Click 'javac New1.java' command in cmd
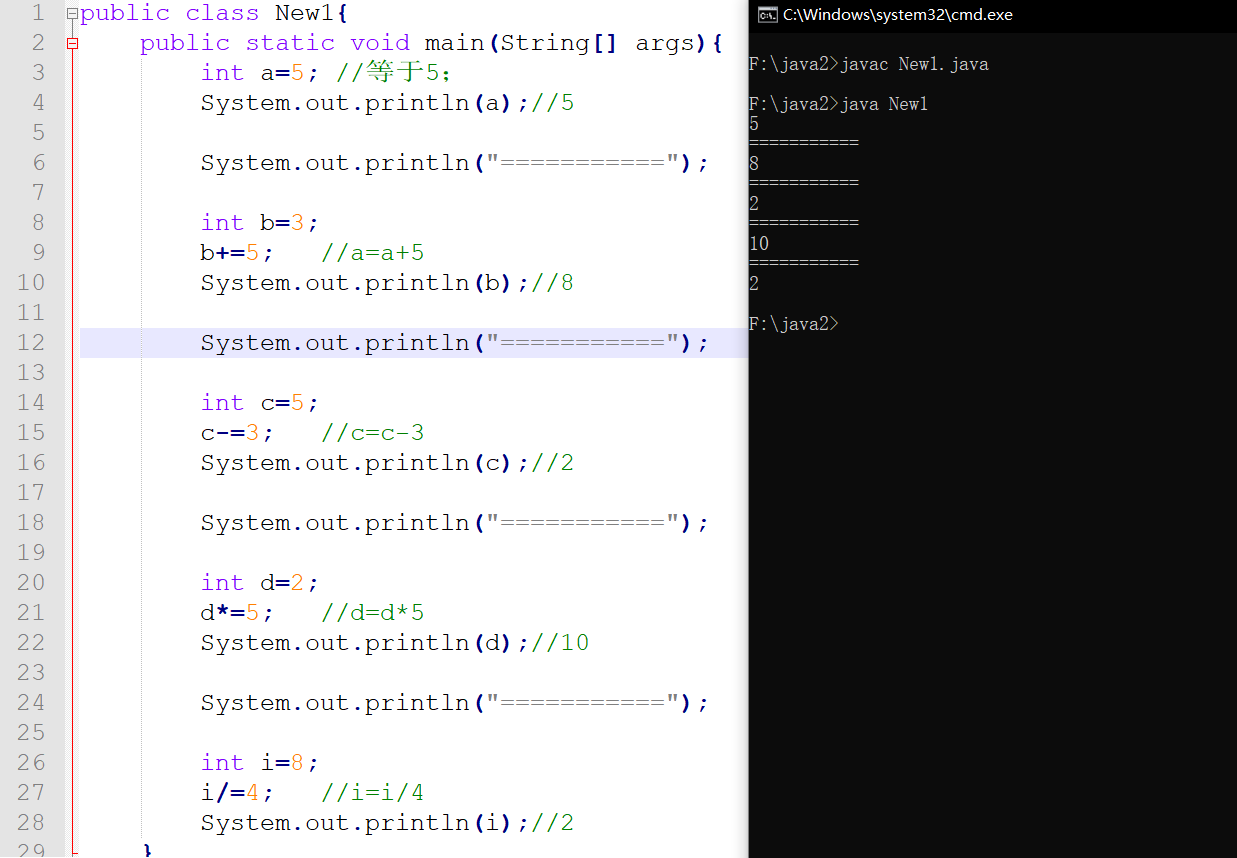The height and width of the screenshot is (858, 1237). tap(915, 64)
